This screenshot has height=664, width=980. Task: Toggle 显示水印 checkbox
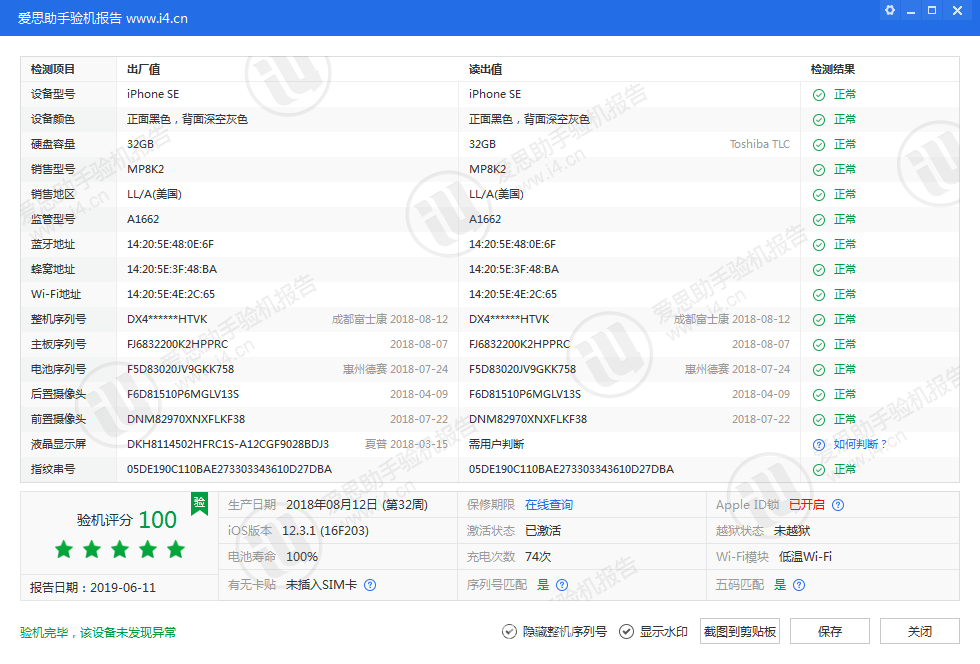(627, 631)
